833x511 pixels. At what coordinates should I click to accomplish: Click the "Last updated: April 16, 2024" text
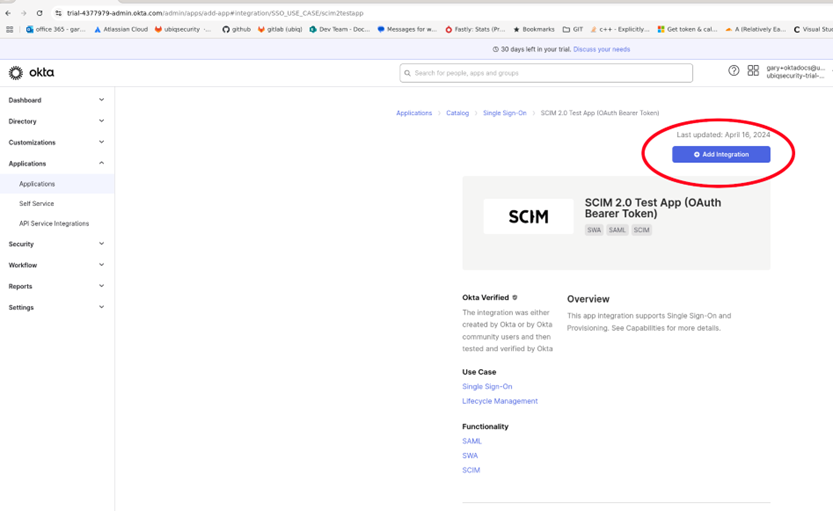point(723,135)
